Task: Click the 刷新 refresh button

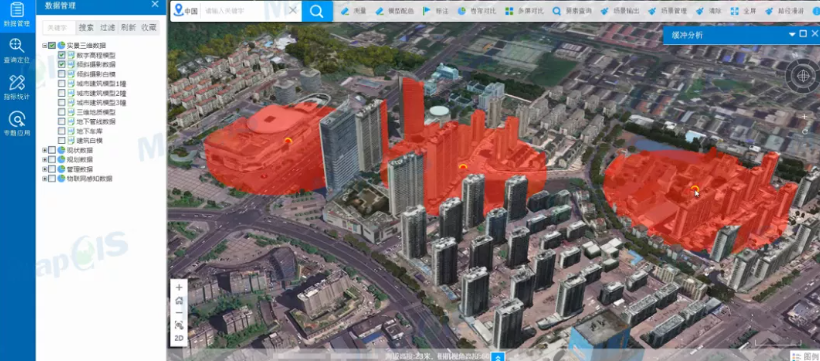Action: pos(128,28)
